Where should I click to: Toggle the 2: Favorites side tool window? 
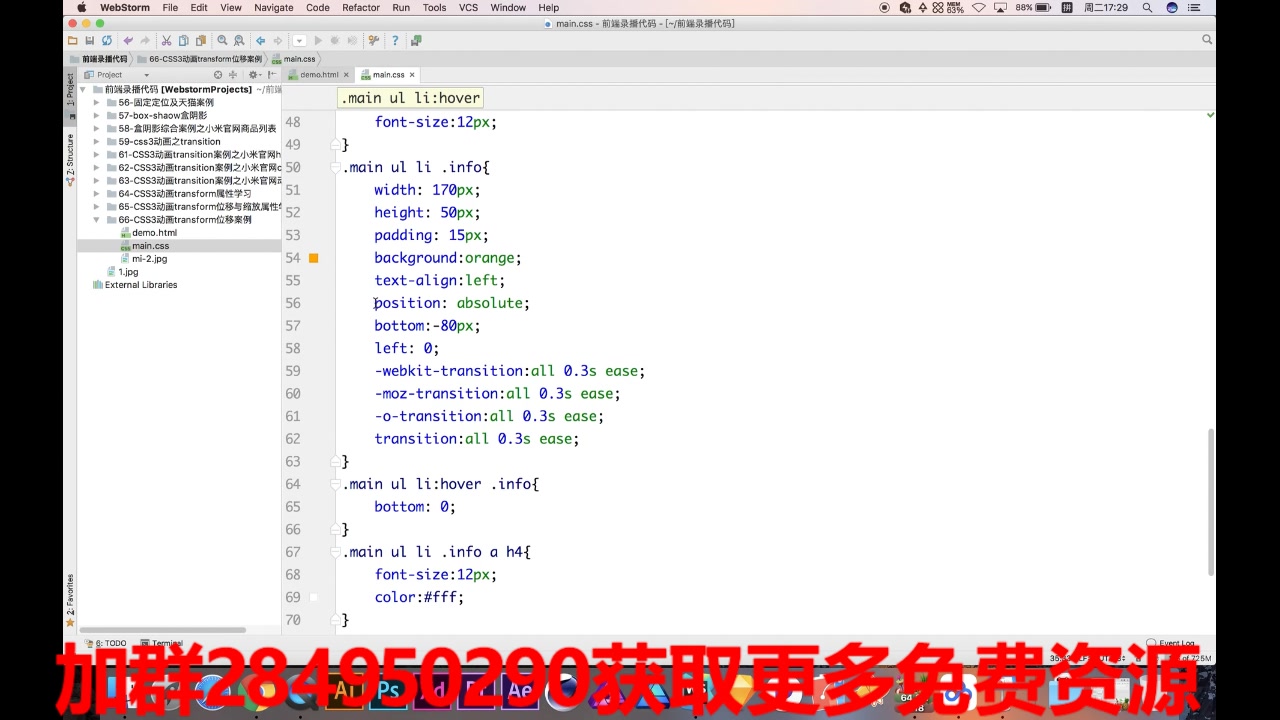click(70, 598)
